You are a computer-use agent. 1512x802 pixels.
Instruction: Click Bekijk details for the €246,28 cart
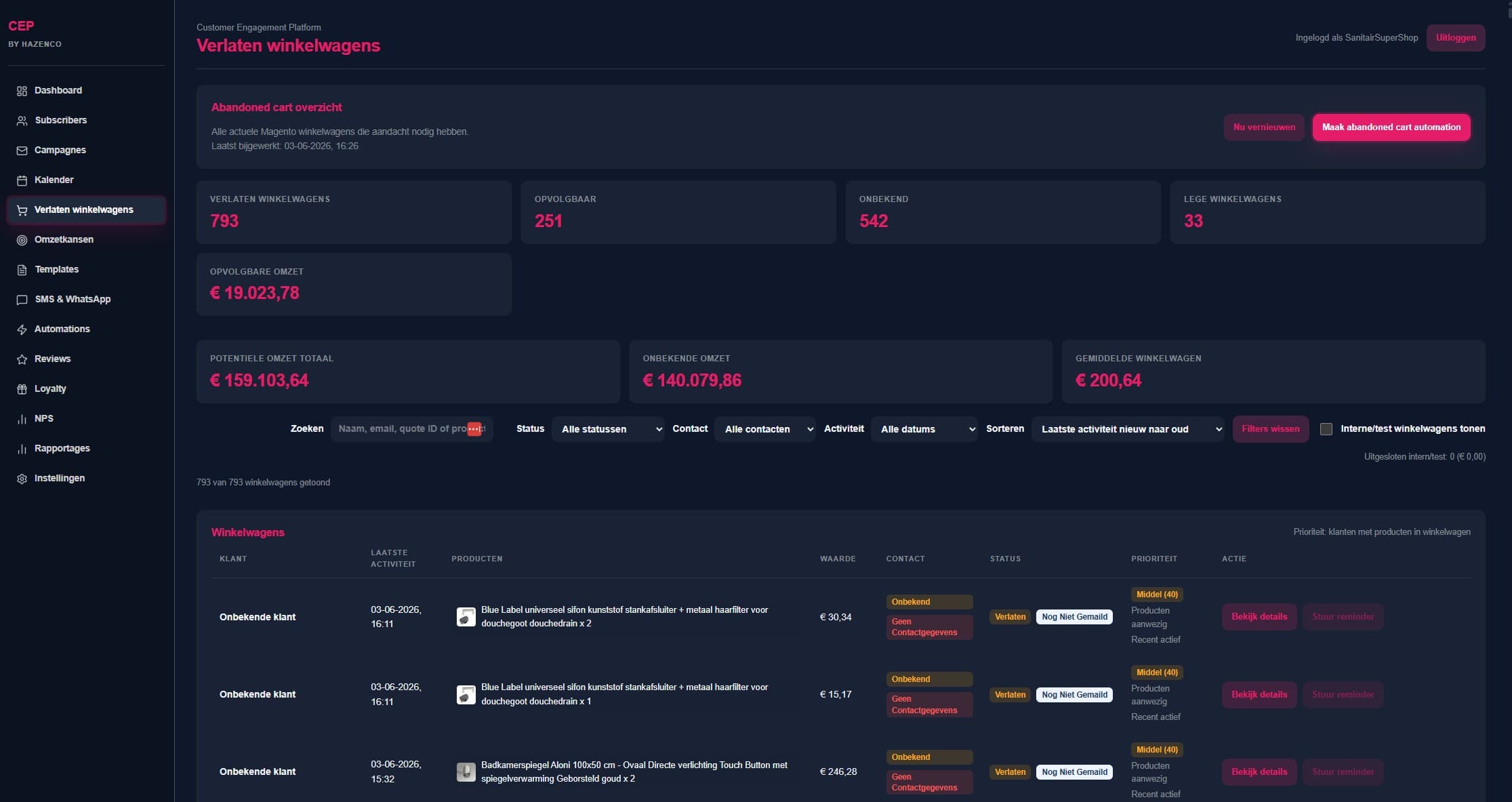pyautogui.click(x=1259, y=772)
